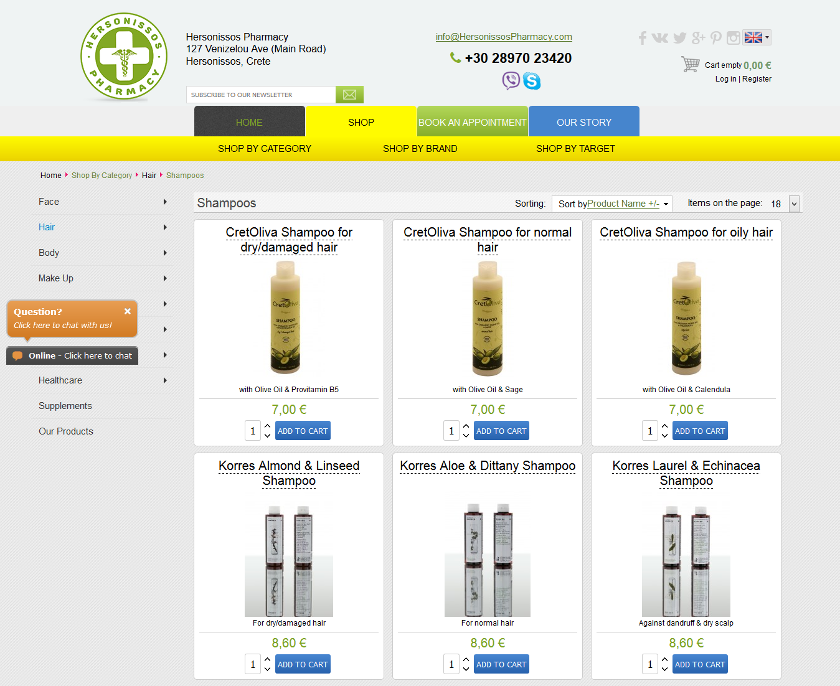The image size is (840, 686).
Task: Click the Home breadcrumb
Action: click(x=51, y=175)
